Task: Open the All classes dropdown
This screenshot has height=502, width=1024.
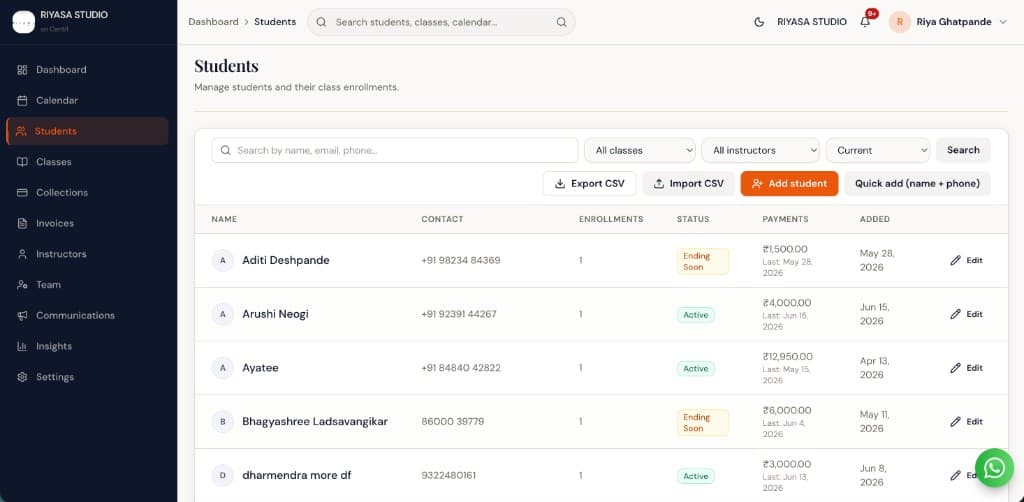Action: [640, 150]
